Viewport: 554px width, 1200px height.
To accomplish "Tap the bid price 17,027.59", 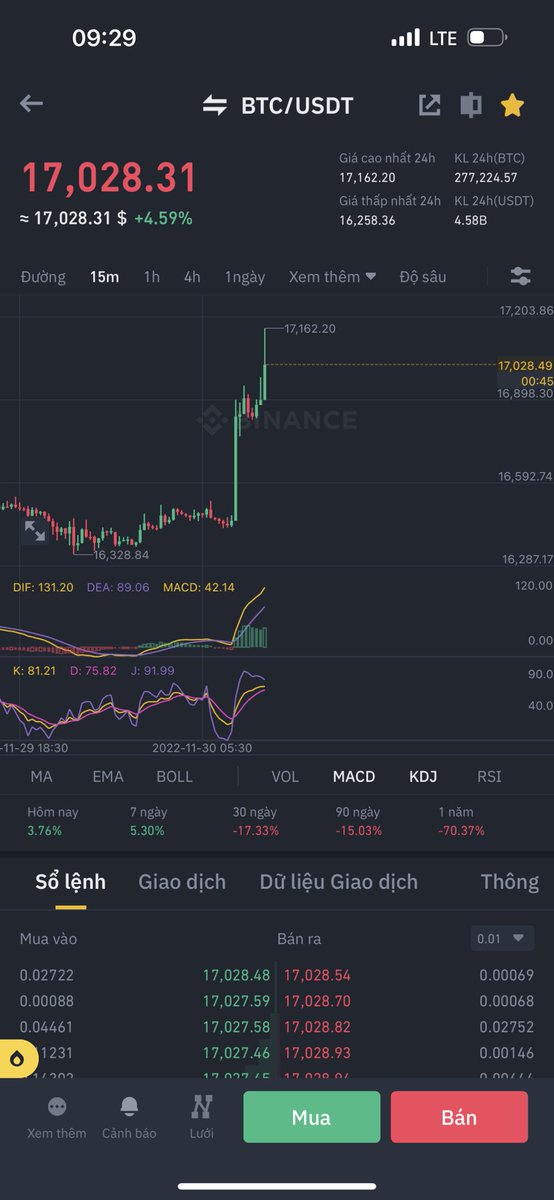I will (237, 1001).
